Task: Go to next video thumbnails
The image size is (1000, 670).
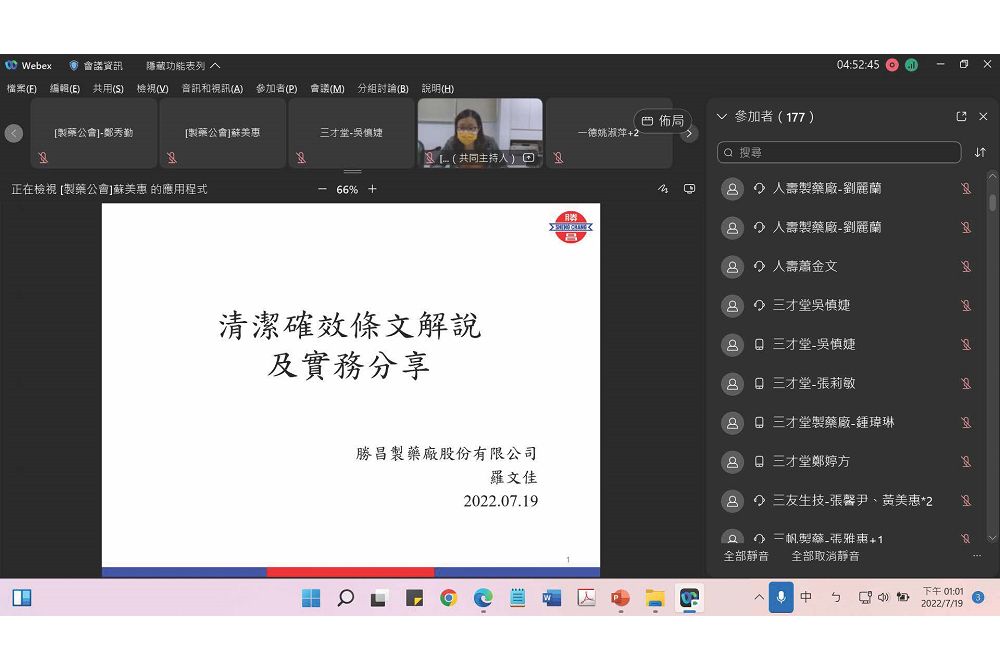Action: click(x=689, y=133)
